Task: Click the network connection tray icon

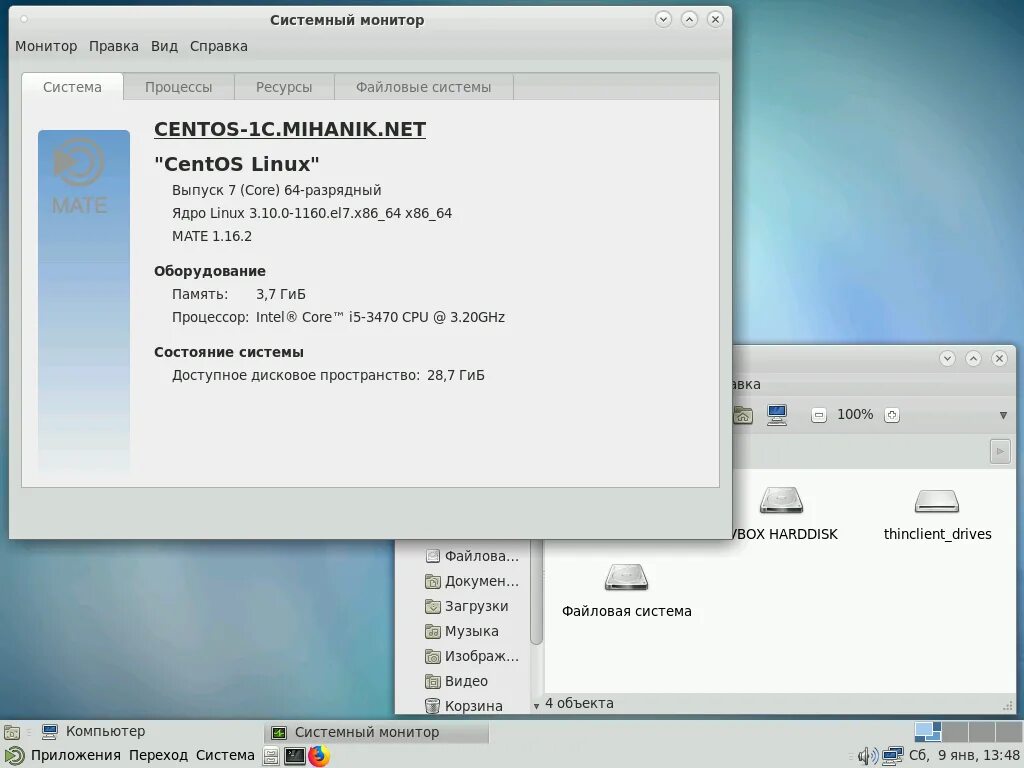Action: pyautogui.click(x=892, y=756)
